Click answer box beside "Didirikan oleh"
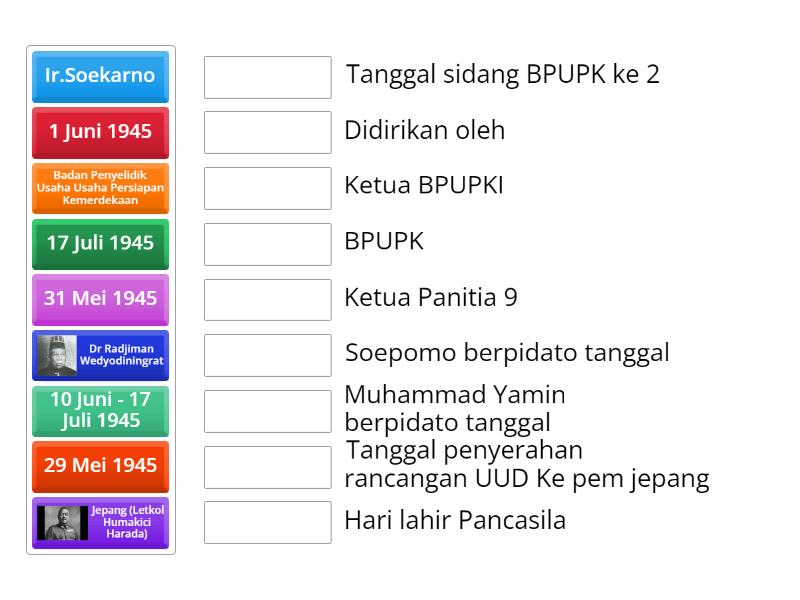Viewport: 800px width, 600px height. click(x=266, y=130)
